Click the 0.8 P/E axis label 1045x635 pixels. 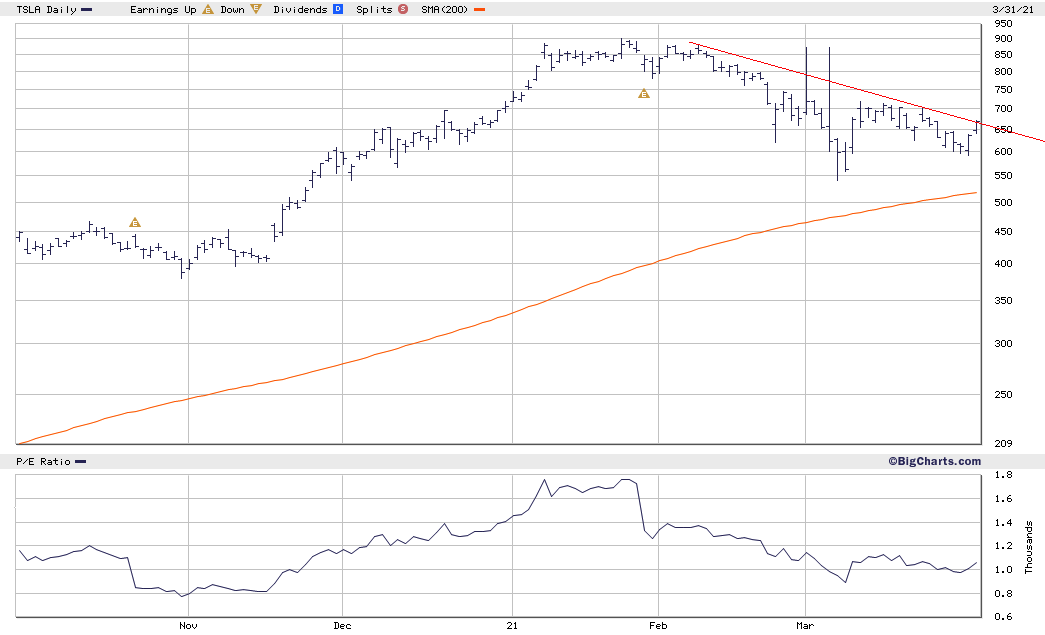tap(1003, 593)
